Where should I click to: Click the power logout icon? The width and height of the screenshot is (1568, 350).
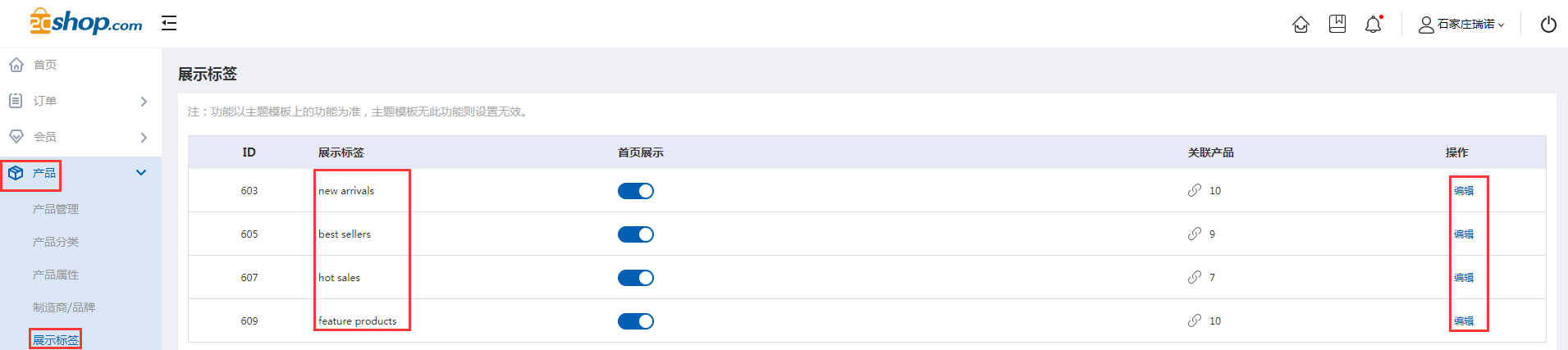coord(1548,24)
